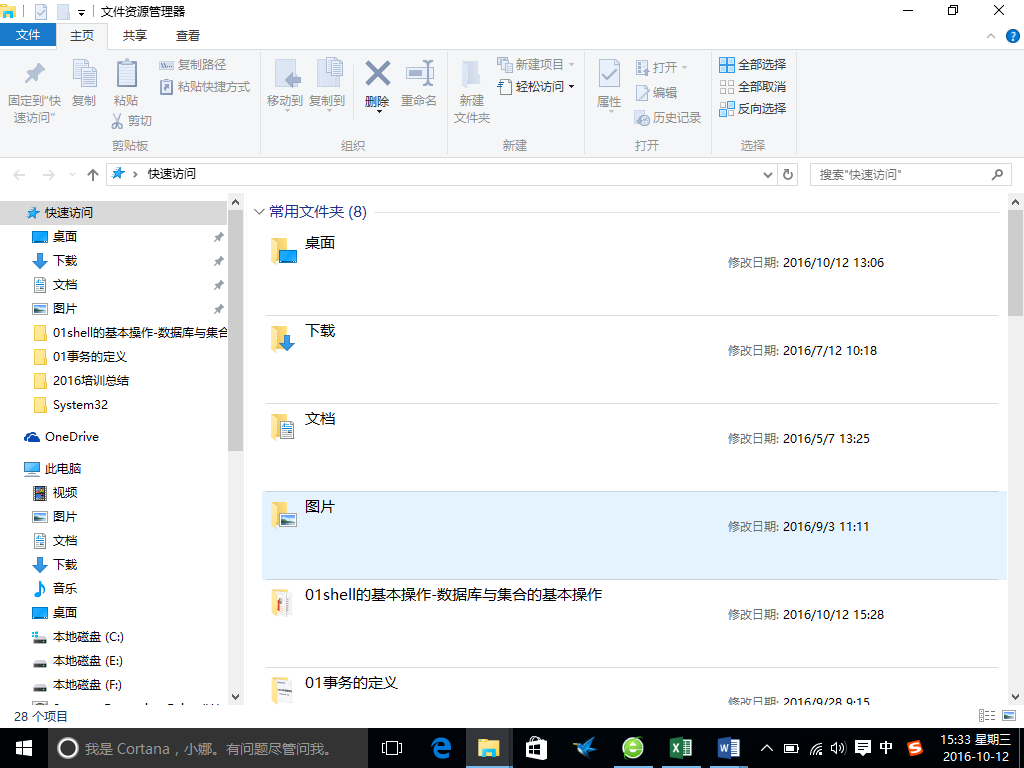Switch to the Share (共享) ribbon tab
This screenshot has width=1024, height=768.
(135, 35)
